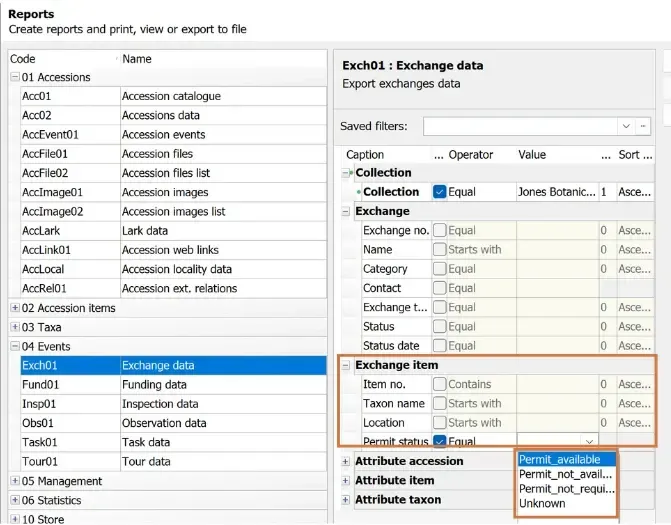The image size is (671, 525).
Task: Collapse the 01 Accessions group
Action: [15, 77]
